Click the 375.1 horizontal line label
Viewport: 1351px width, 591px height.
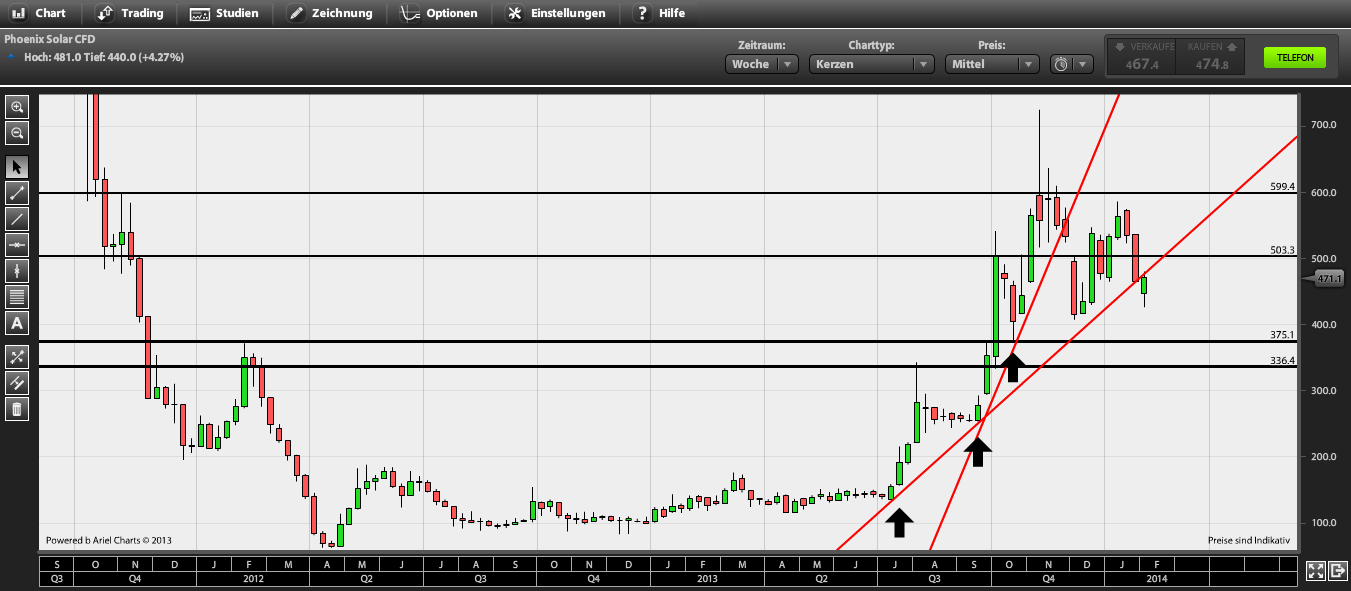(1282, 335)
